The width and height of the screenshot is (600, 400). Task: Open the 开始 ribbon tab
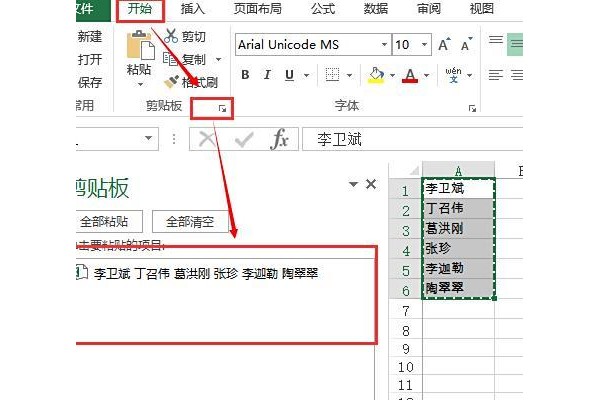pos(140,9)
